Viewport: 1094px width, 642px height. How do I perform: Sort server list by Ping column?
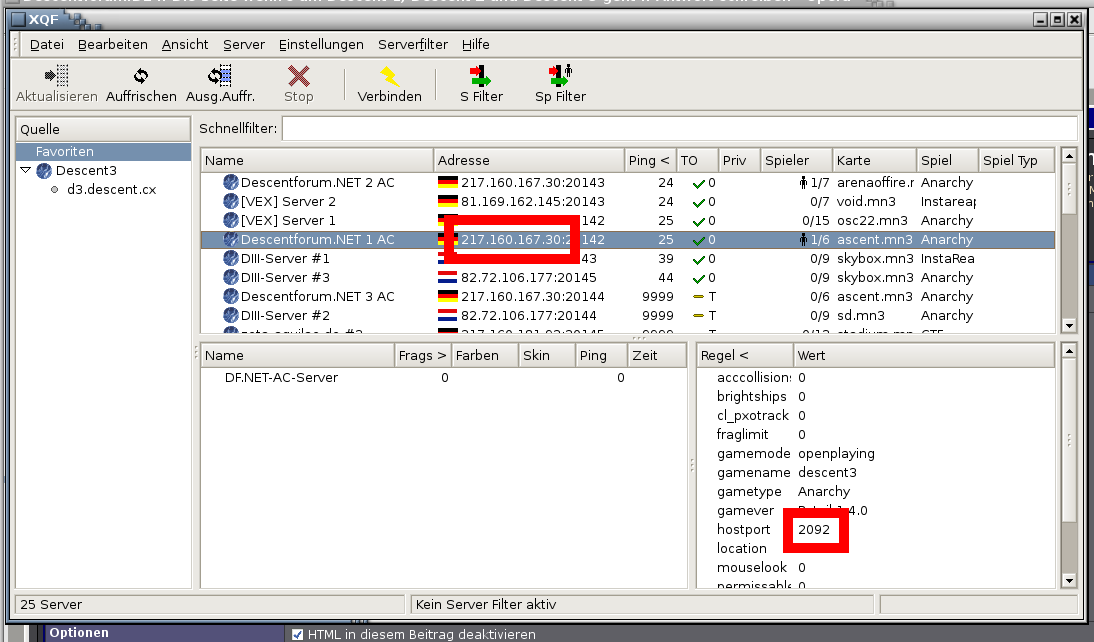[649, 160]
